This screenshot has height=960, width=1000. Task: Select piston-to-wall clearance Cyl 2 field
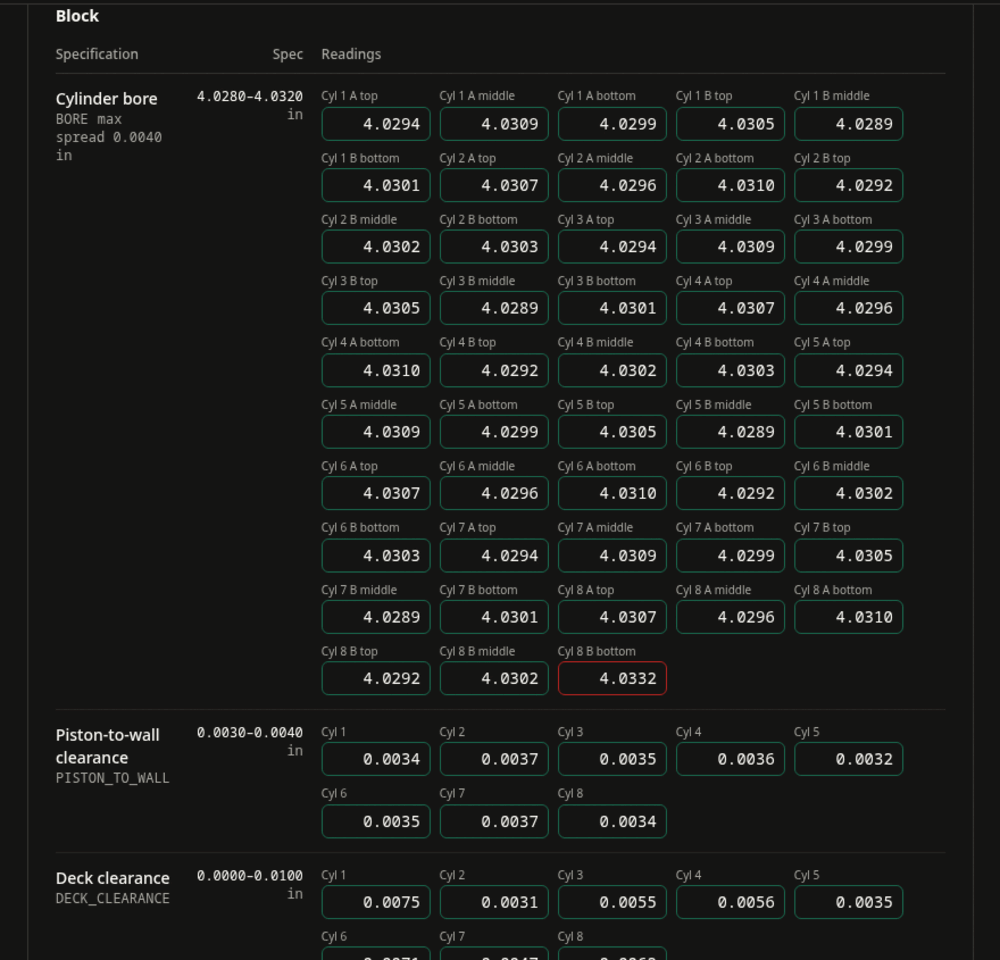click(494, 759)
